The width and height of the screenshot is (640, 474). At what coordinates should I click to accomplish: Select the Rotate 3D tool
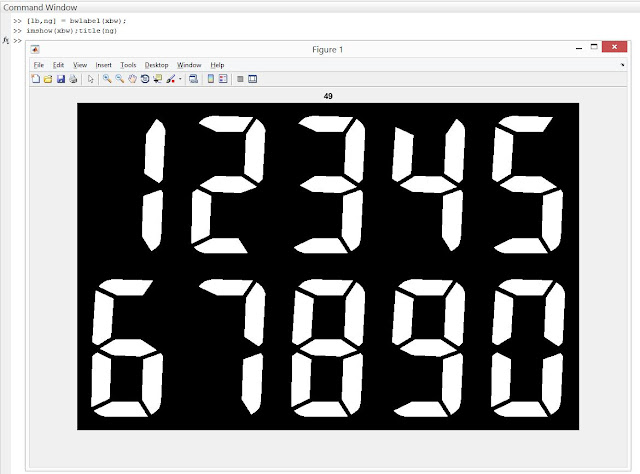[x=145, y=79]
